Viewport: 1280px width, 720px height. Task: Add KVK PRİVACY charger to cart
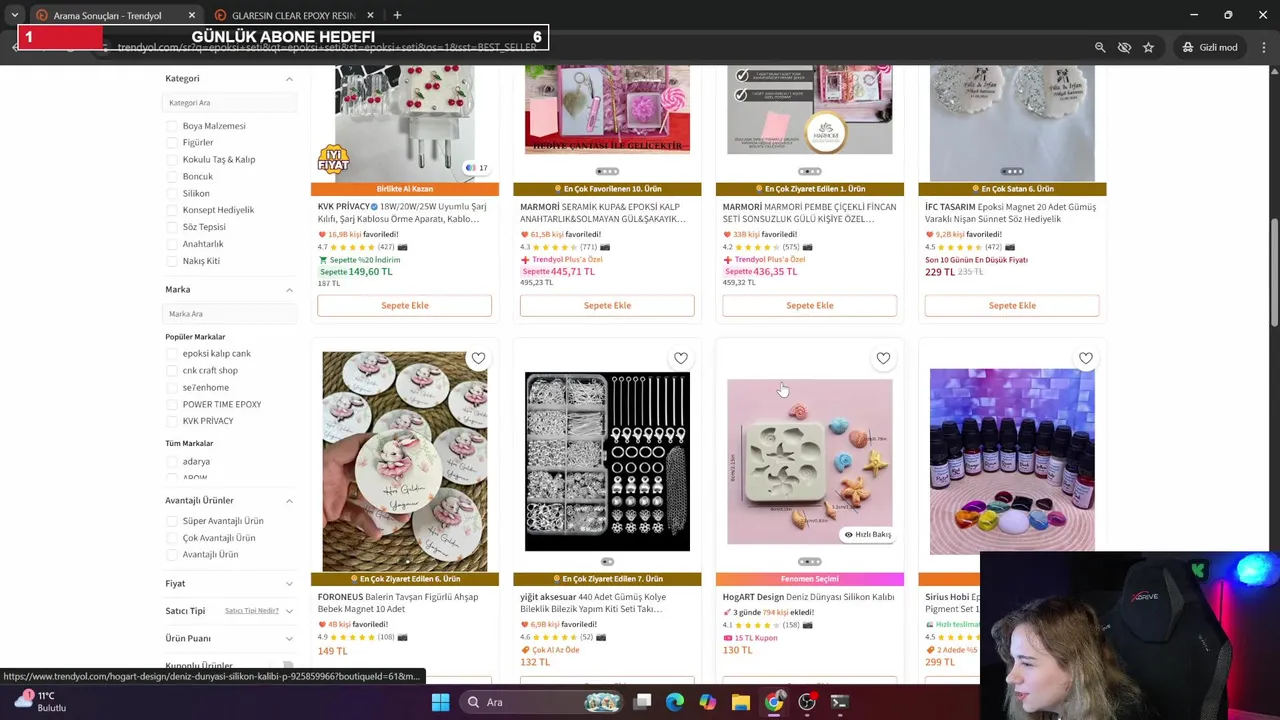pos(405,305)
